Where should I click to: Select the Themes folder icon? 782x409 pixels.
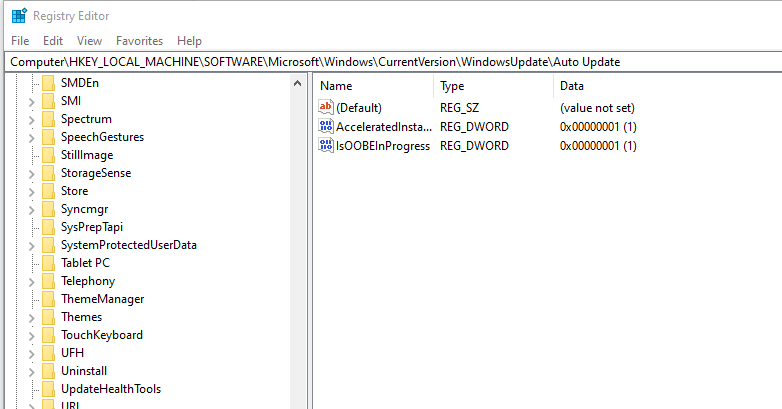pyautogui.click(x=48, y=317)
